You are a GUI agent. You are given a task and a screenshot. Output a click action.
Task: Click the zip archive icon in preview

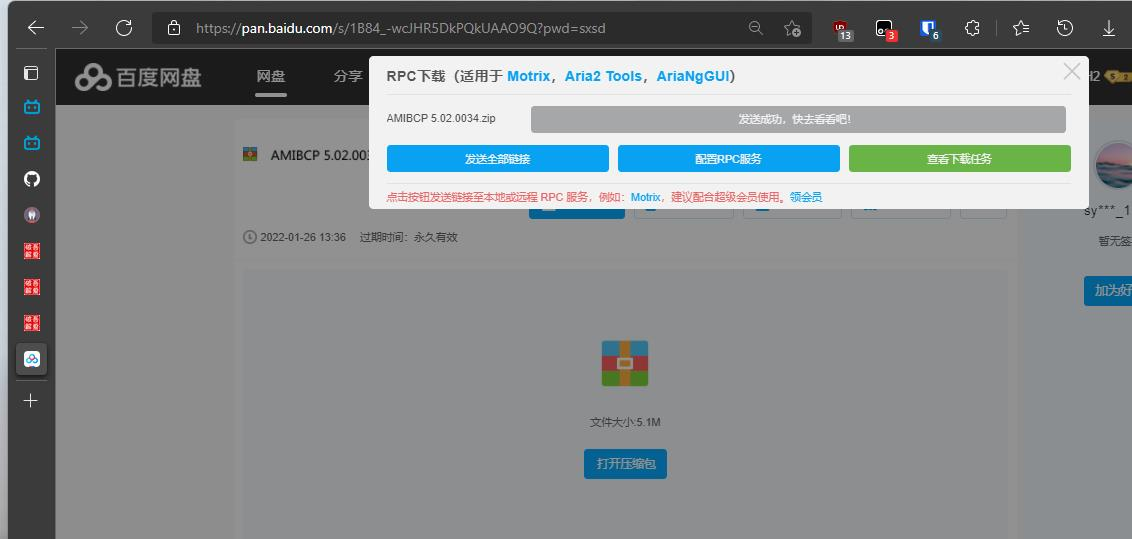tap(624, 364)
